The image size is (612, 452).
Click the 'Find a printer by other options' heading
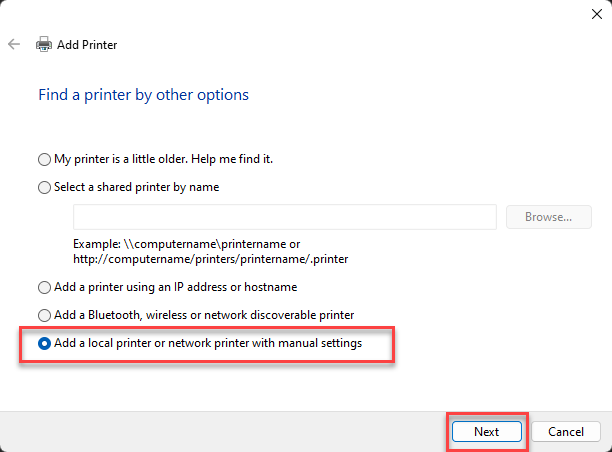coord(143,95)
